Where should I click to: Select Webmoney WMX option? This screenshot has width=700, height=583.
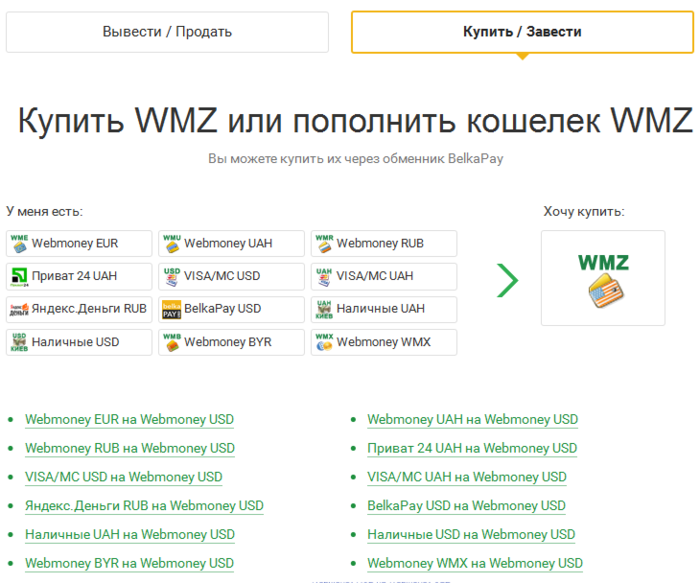[x=384, y=342]
